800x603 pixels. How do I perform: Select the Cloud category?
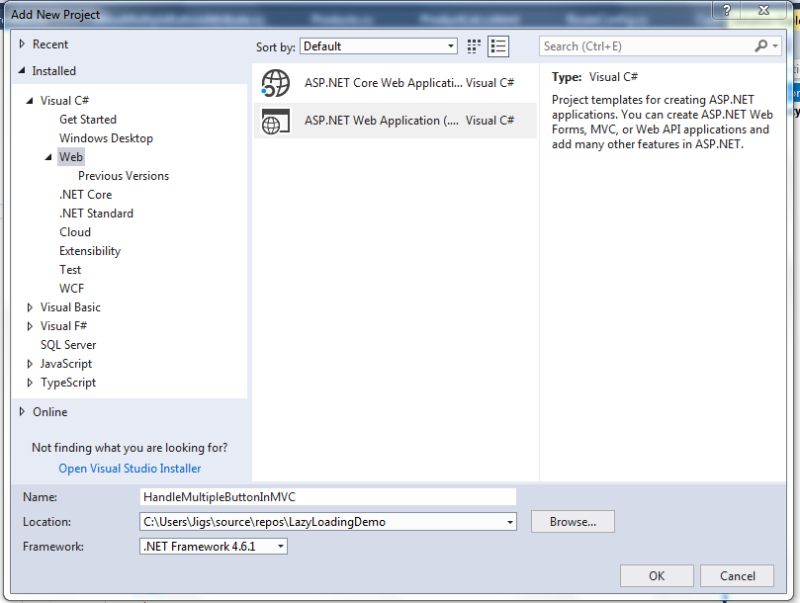point(75,232)
